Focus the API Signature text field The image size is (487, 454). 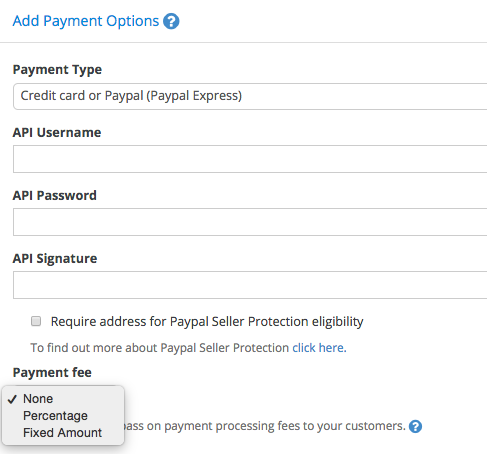pyautogui.click(x=250, y=285)
